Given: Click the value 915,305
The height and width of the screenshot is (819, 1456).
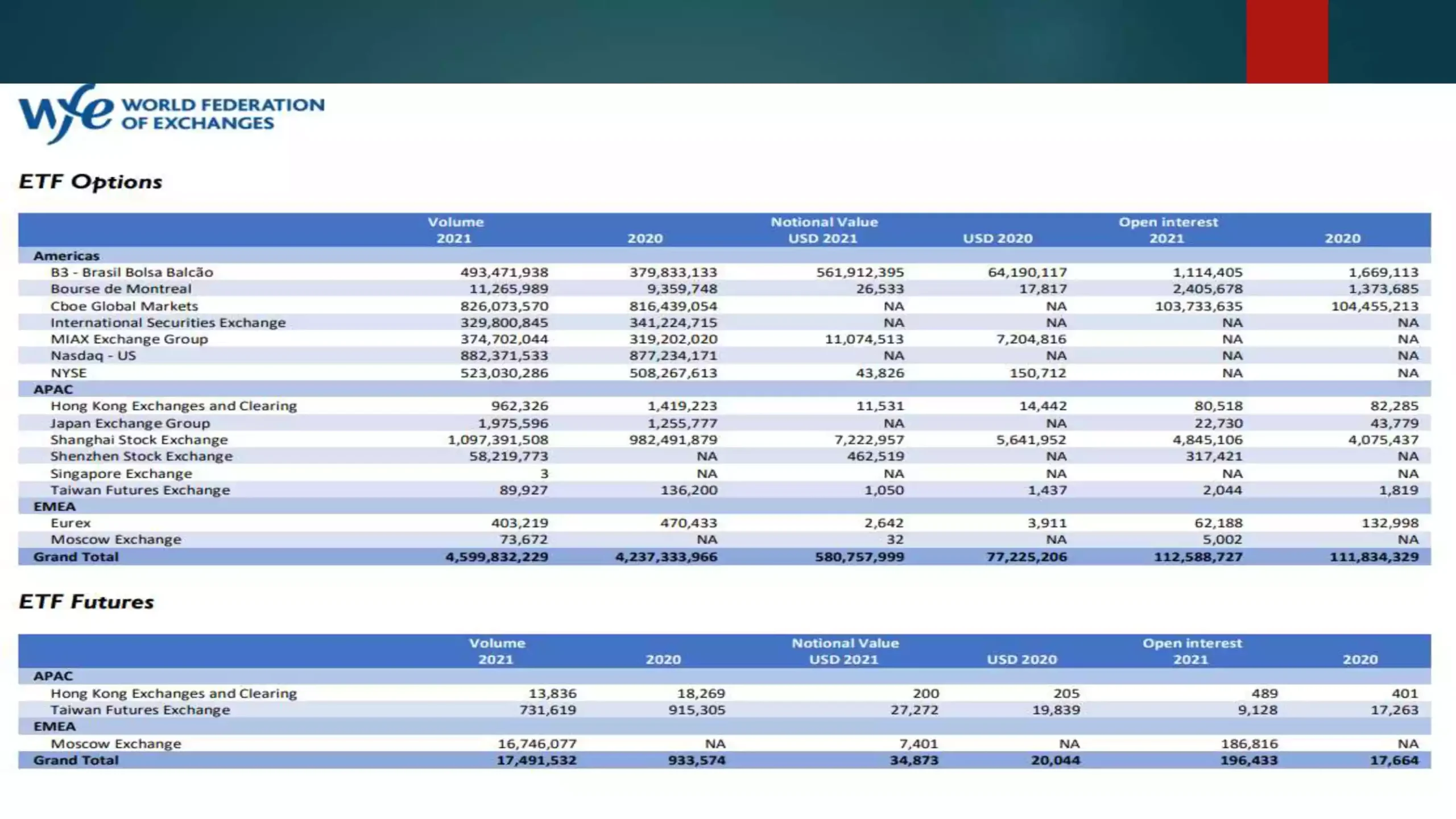Looking at the screenshot, I should (697, 710).
